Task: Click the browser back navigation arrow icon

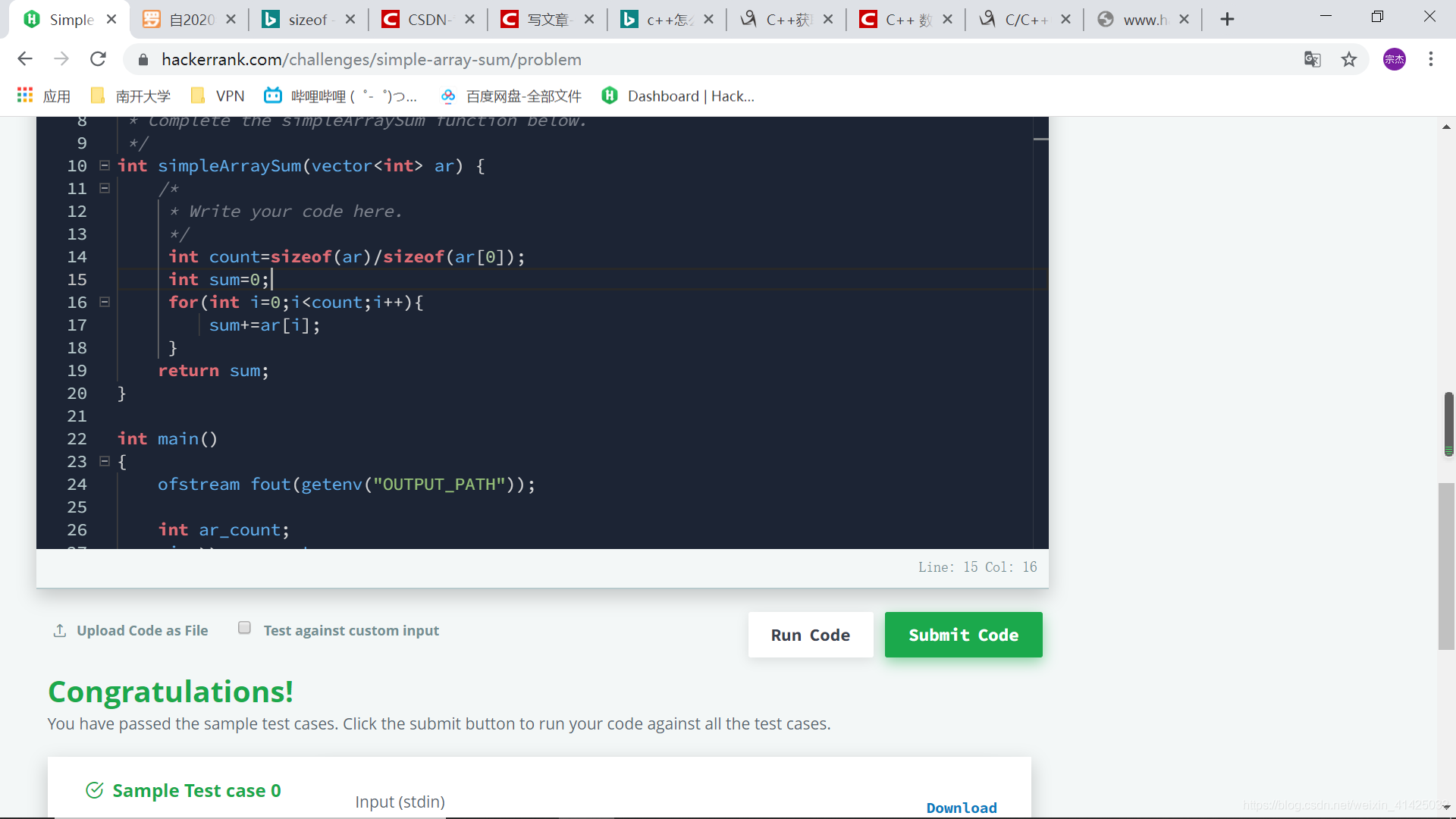Action: (25, 59)
